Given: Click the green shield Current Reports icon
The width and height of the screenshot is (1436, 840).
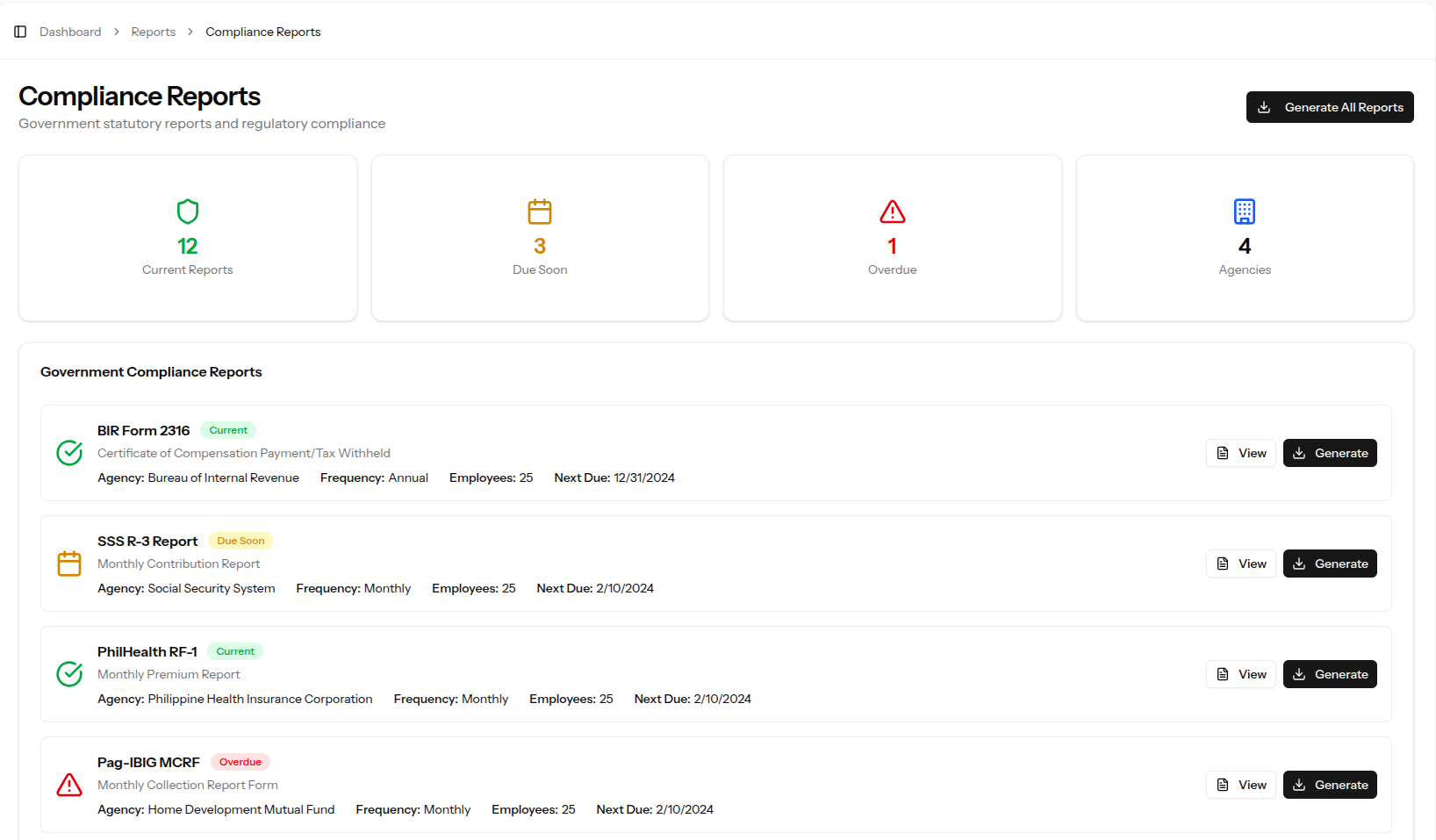Looking at the screenshot, I should tap(188, 212).
